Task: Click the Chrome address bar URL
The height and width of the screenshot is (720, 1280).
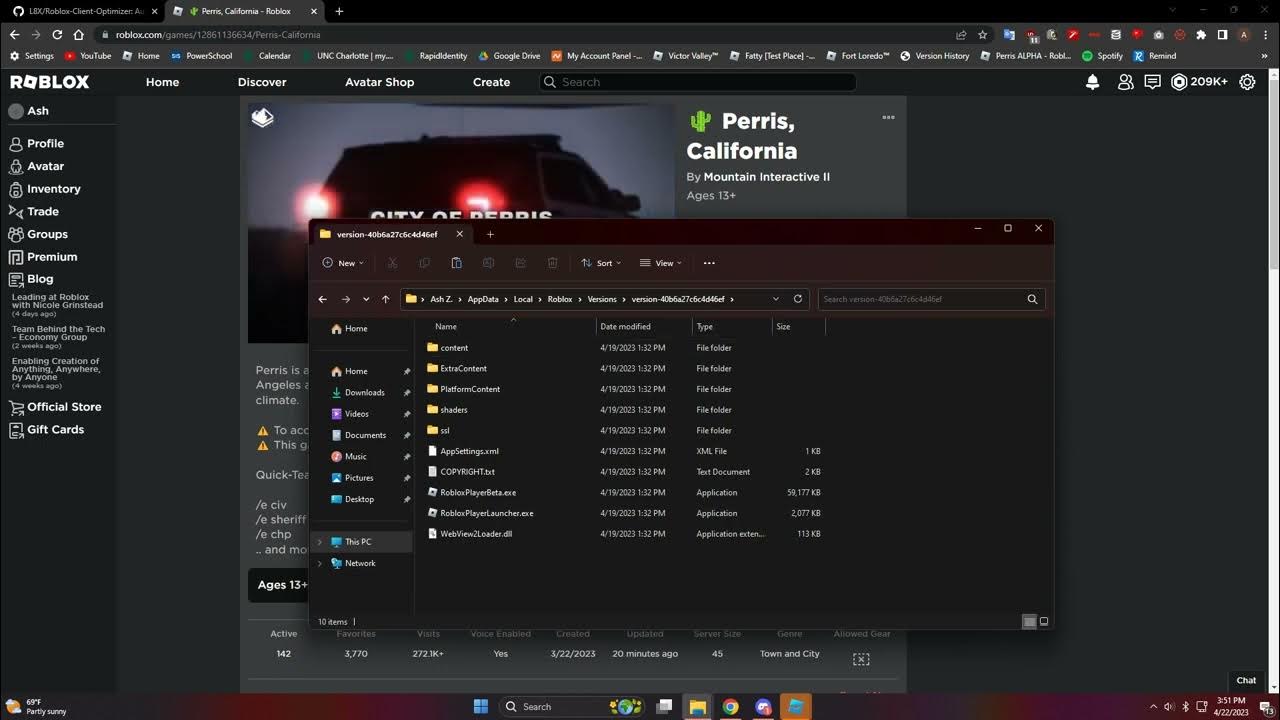Action: 218,35
